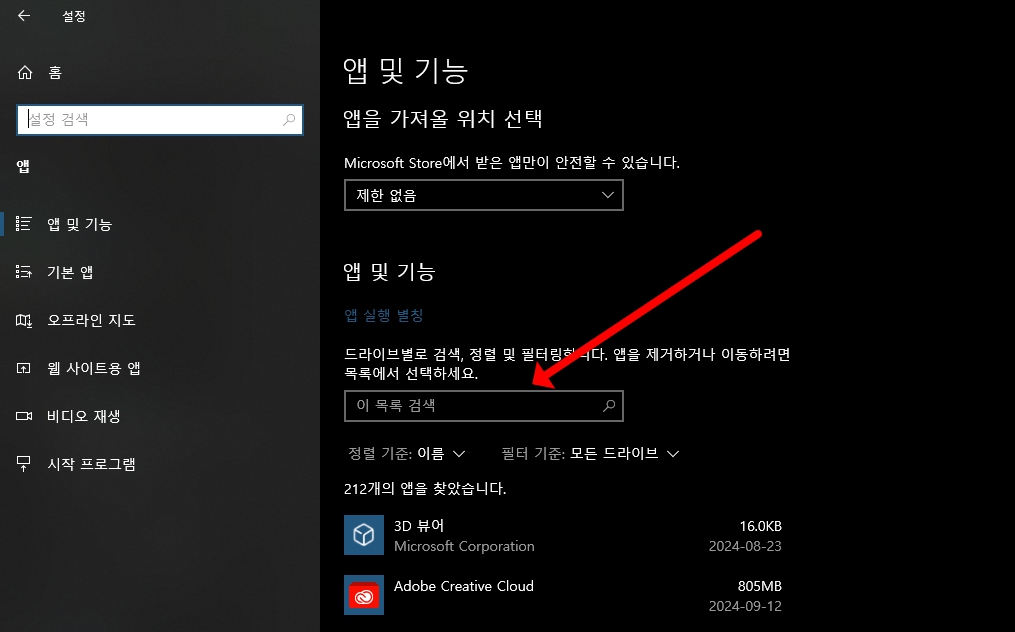The height and width of the screenshot is (632, 1015).
Task: Click the 설정 title in the header
Action: 72,16
